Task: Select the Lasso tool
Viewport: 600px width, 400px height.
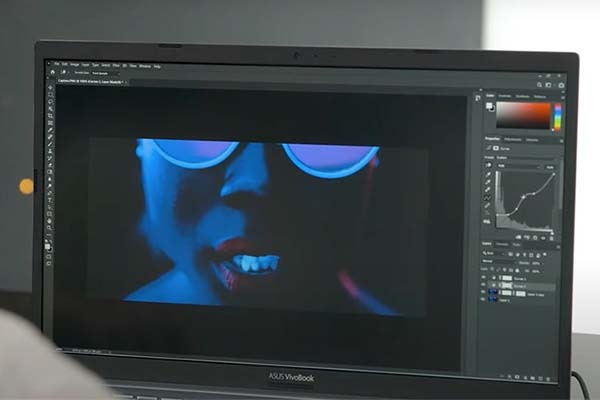Action: click(50, 101)
